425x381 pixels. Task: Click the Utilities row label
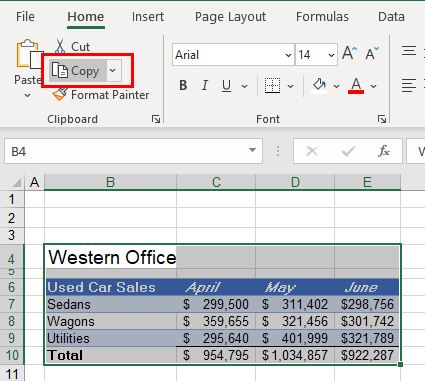[111, 338]
